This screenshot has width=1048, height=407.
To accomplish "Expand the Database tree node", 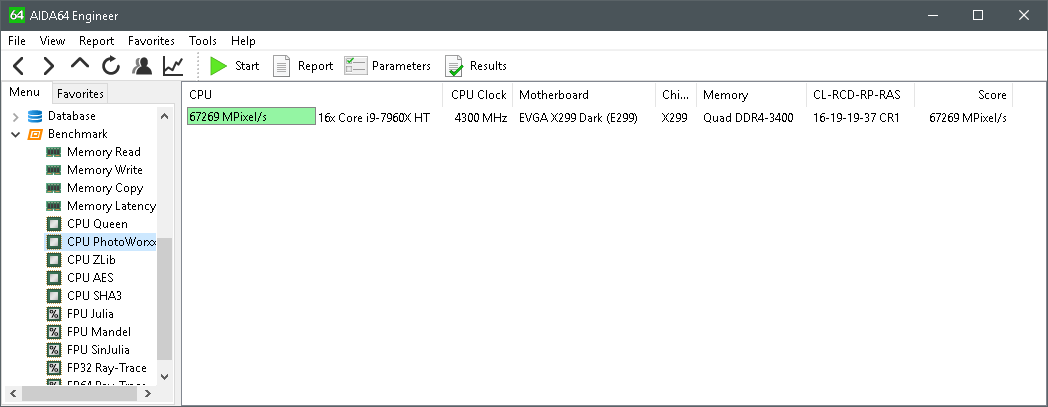I will point(15,117).
